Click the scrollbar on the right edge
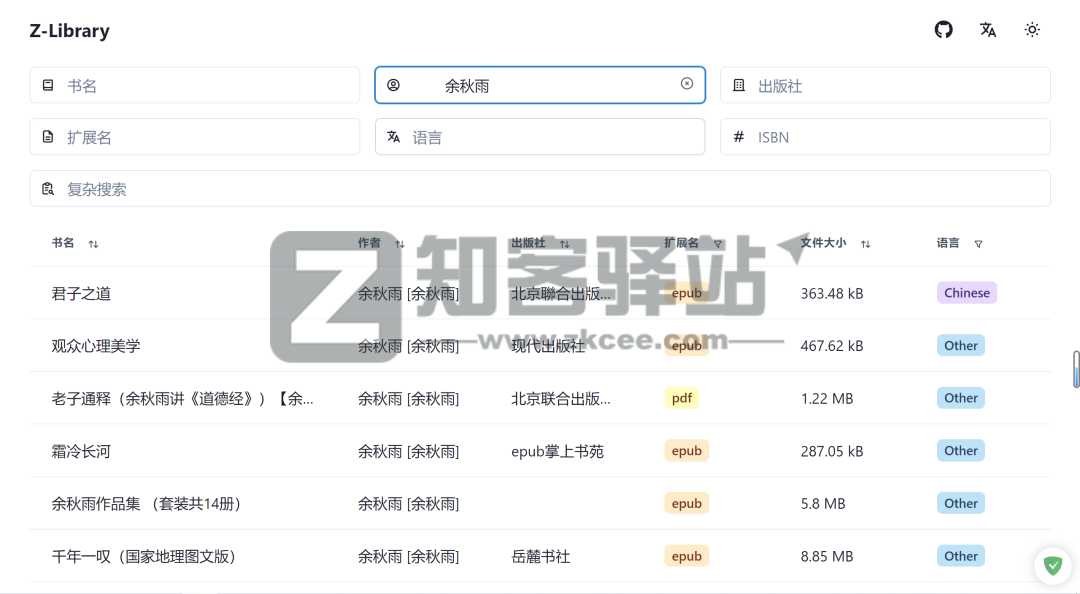Screen dimensions: 1080x594 [x=1075, y=370]
